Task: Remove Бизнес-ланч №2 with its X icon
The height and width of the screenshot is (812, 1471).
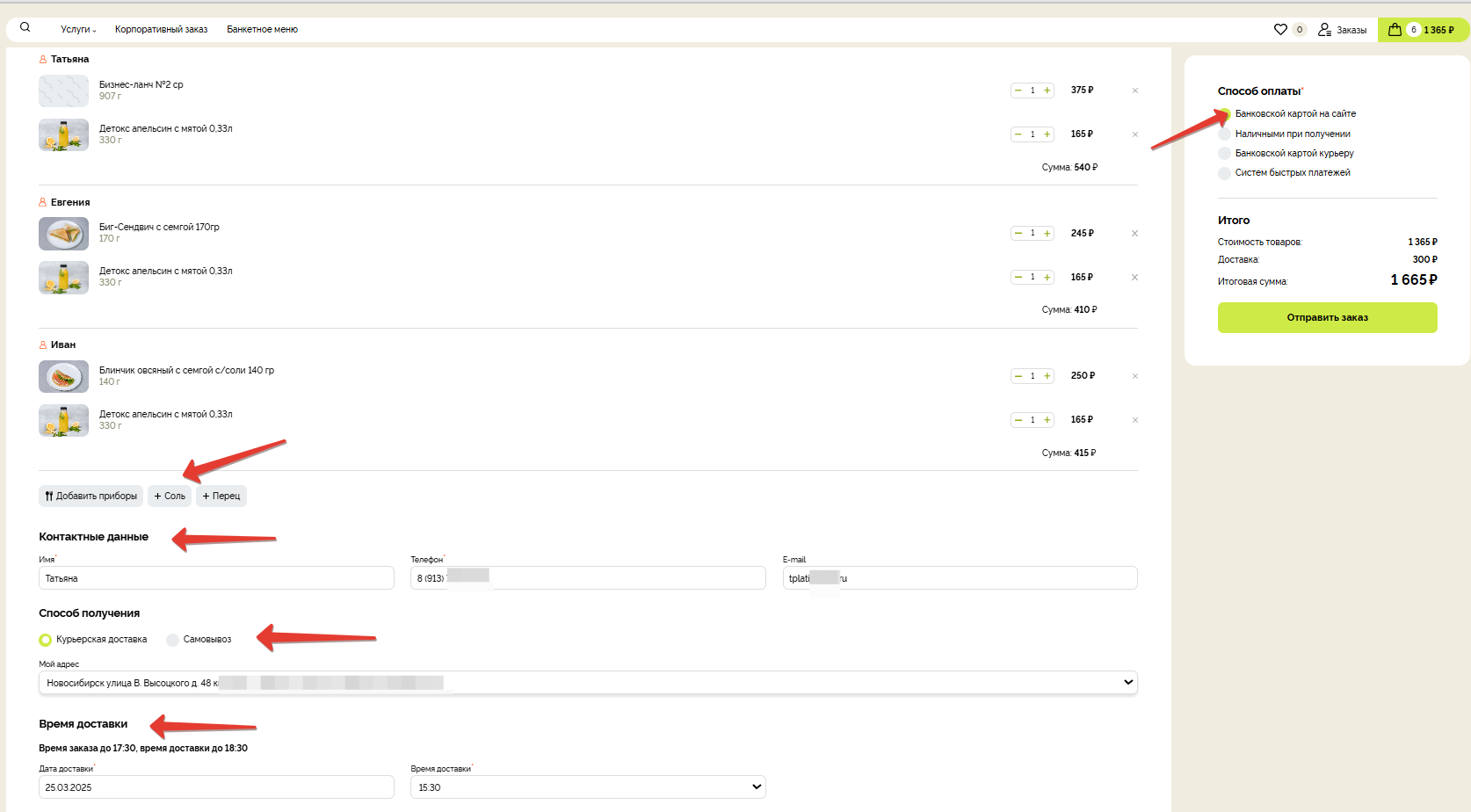Action: (x=1134, y=91)
